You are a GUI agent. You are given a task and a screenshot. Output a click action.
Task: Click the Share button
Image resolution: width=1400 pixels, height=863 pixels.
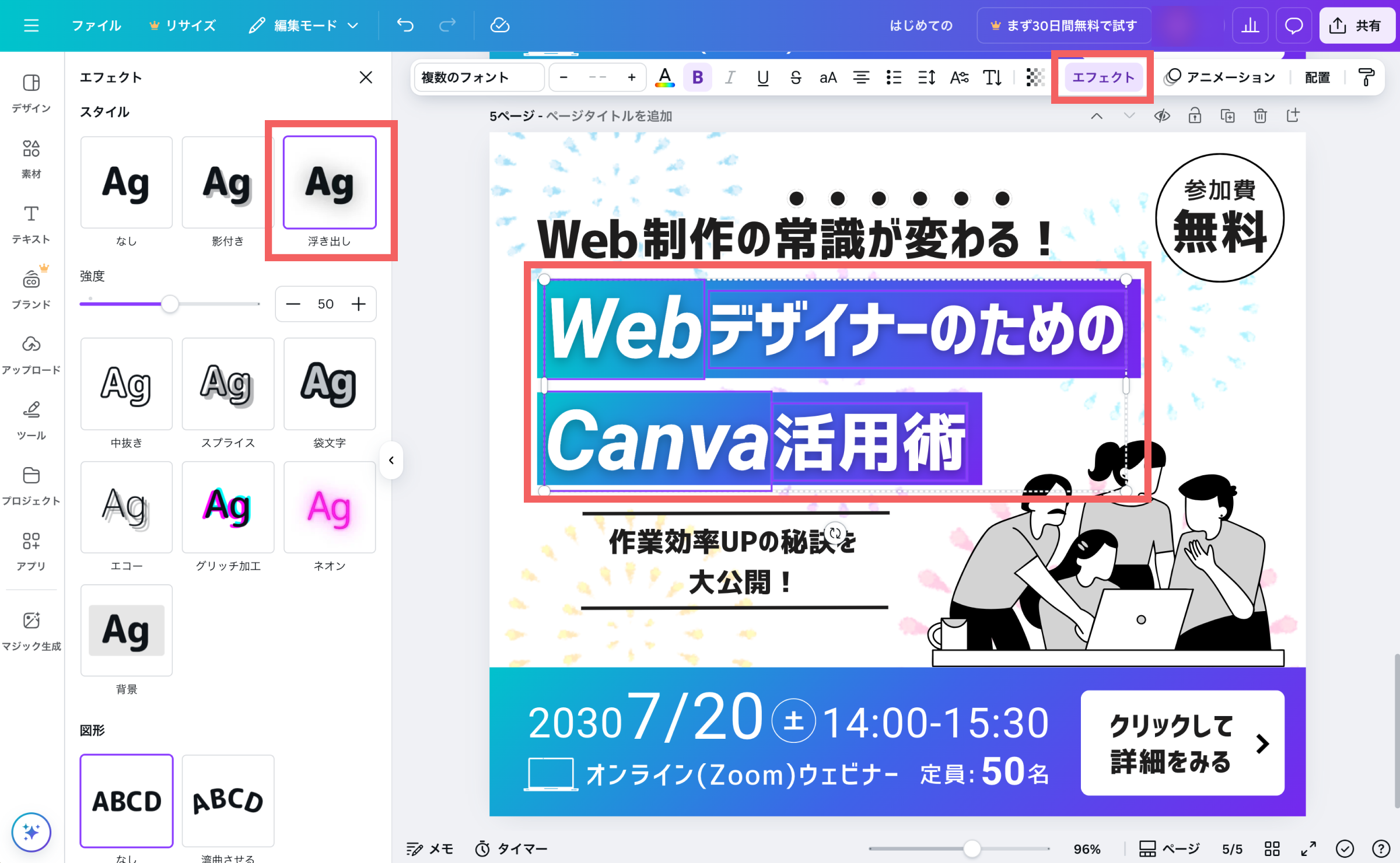(1356, 26)
